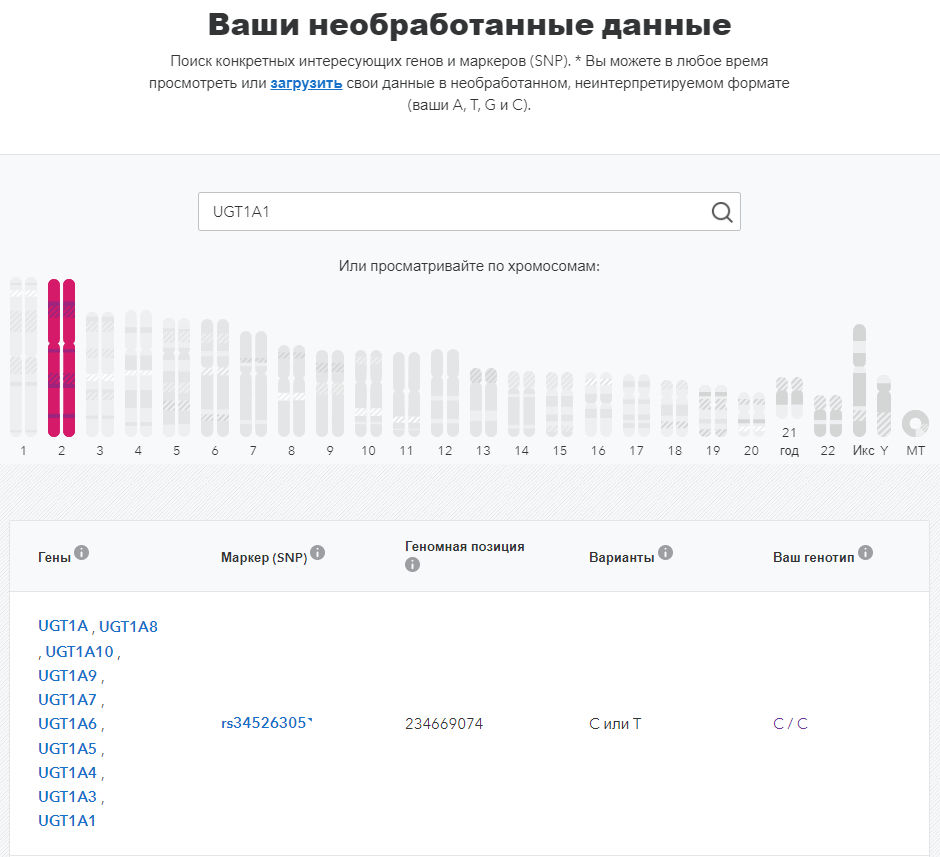Select chromosome 2 highlighted in pink
Screen dimensions: 940x857
[x=61, y=358]
